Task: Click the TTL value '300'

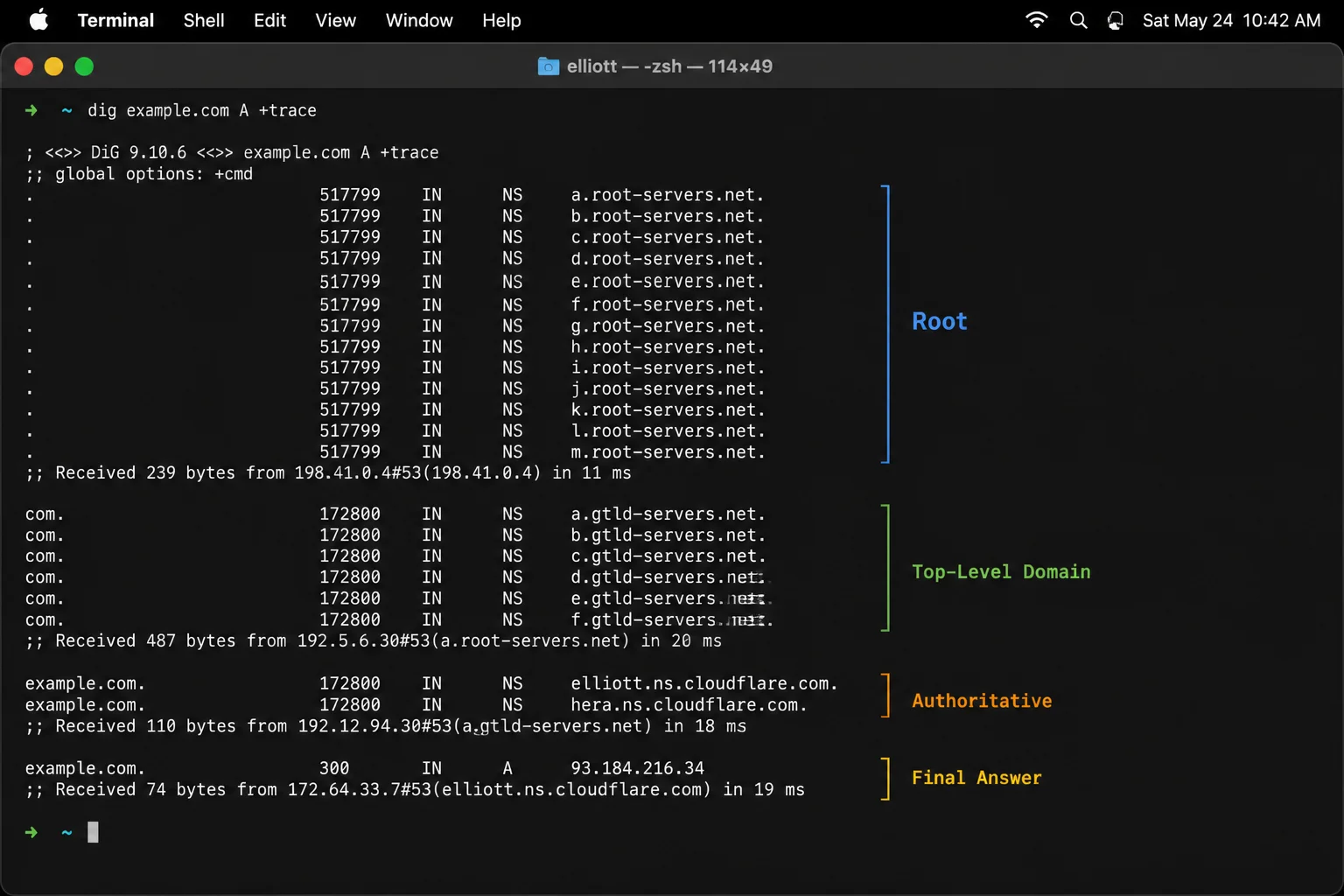Action: (334, 767)
